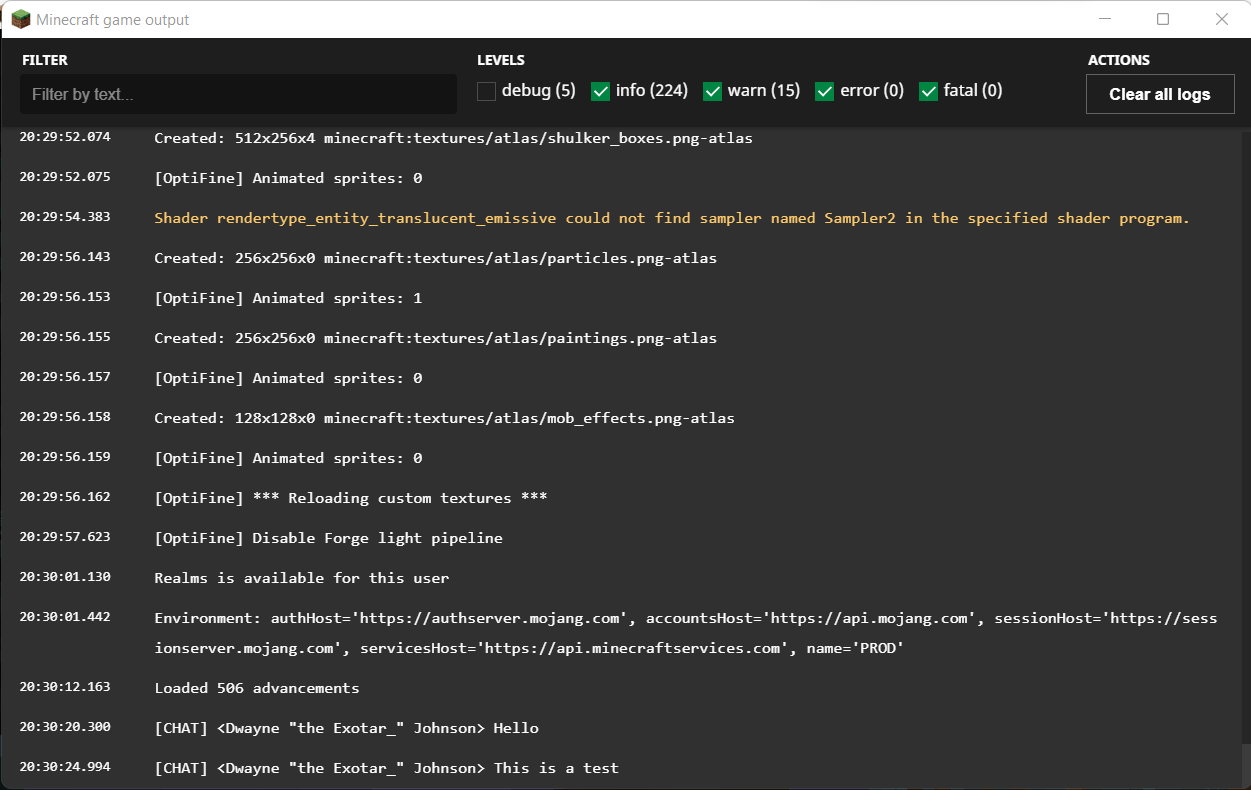Screen dimensions: 1251x790
Task: Uncheck the info (224) level checkbox
Action: click(601, 92)
